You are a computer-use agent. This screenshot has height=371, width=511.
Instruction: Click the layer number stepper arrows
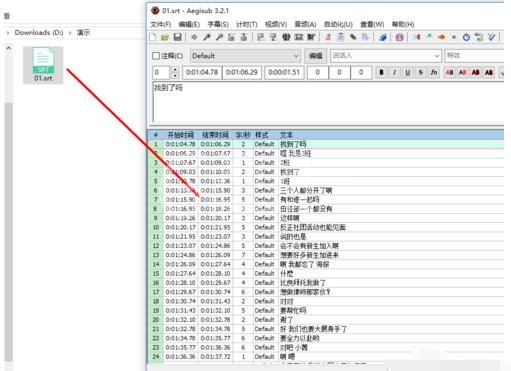pos(175,72)
